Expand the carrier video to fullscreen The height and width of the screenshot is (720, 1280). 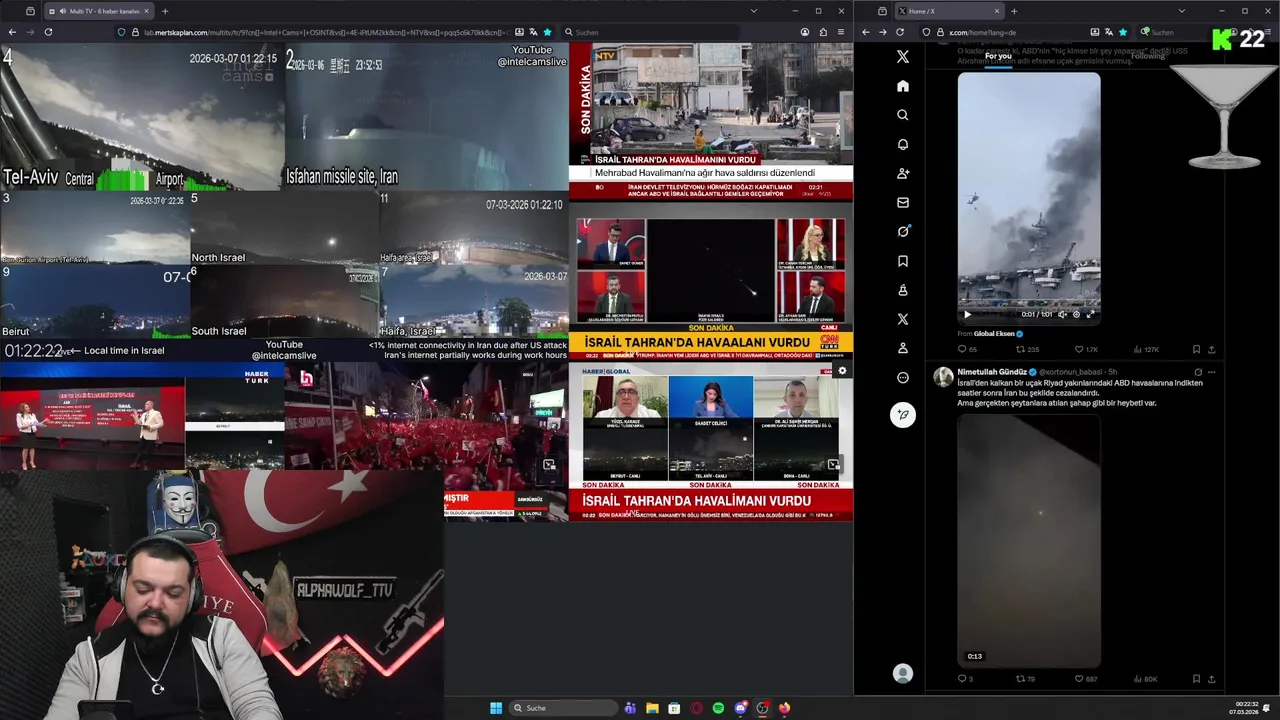point(1090,314)
